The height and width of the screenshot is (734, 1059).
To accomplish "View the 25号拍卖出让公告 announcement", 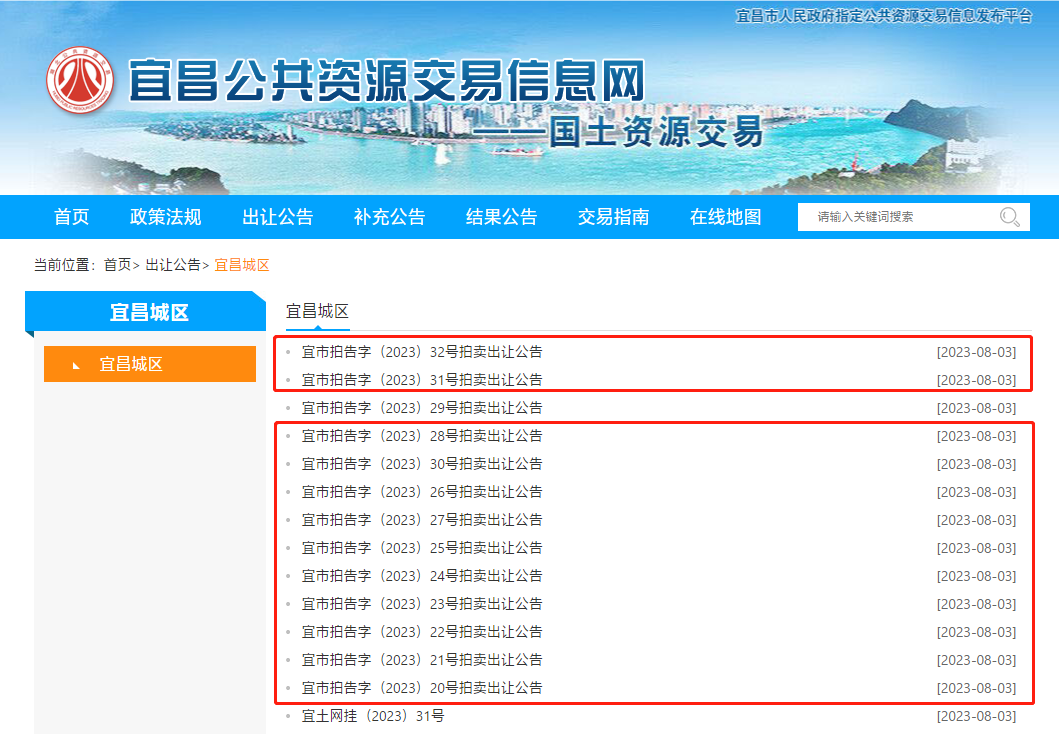I will point(422,548).
